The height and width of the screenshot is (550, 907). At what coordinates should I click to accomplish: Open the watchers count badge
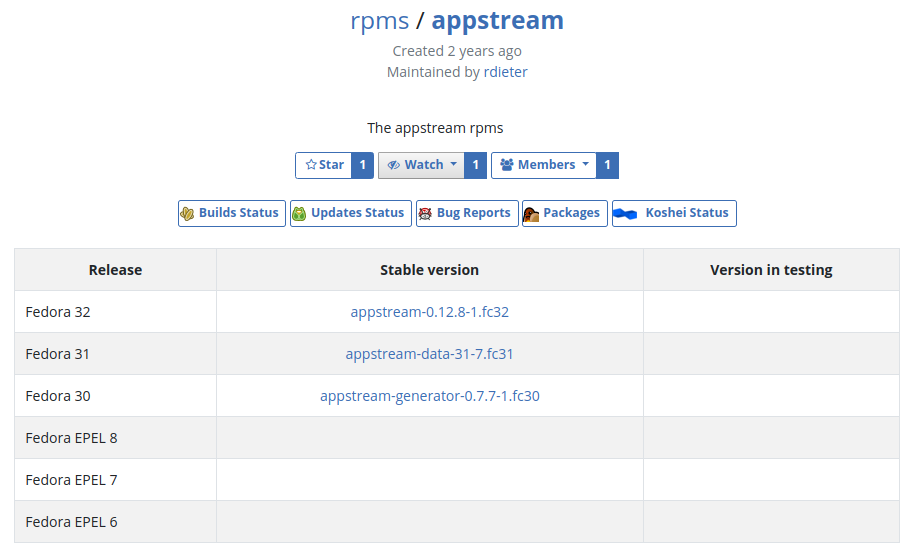[x=475, y=165]
